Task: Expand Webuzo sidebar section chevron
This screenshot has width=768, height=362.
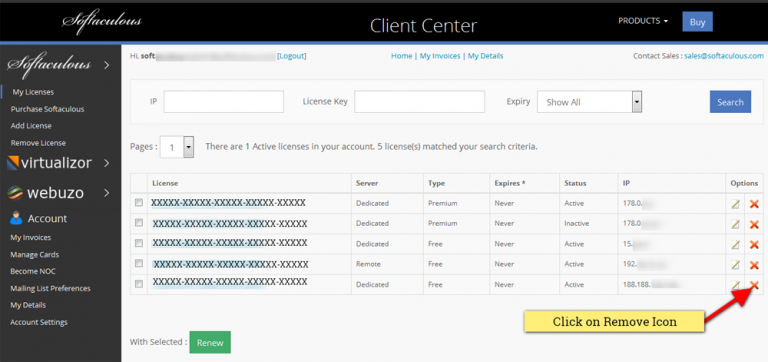Action: click(x=107, y=193)
